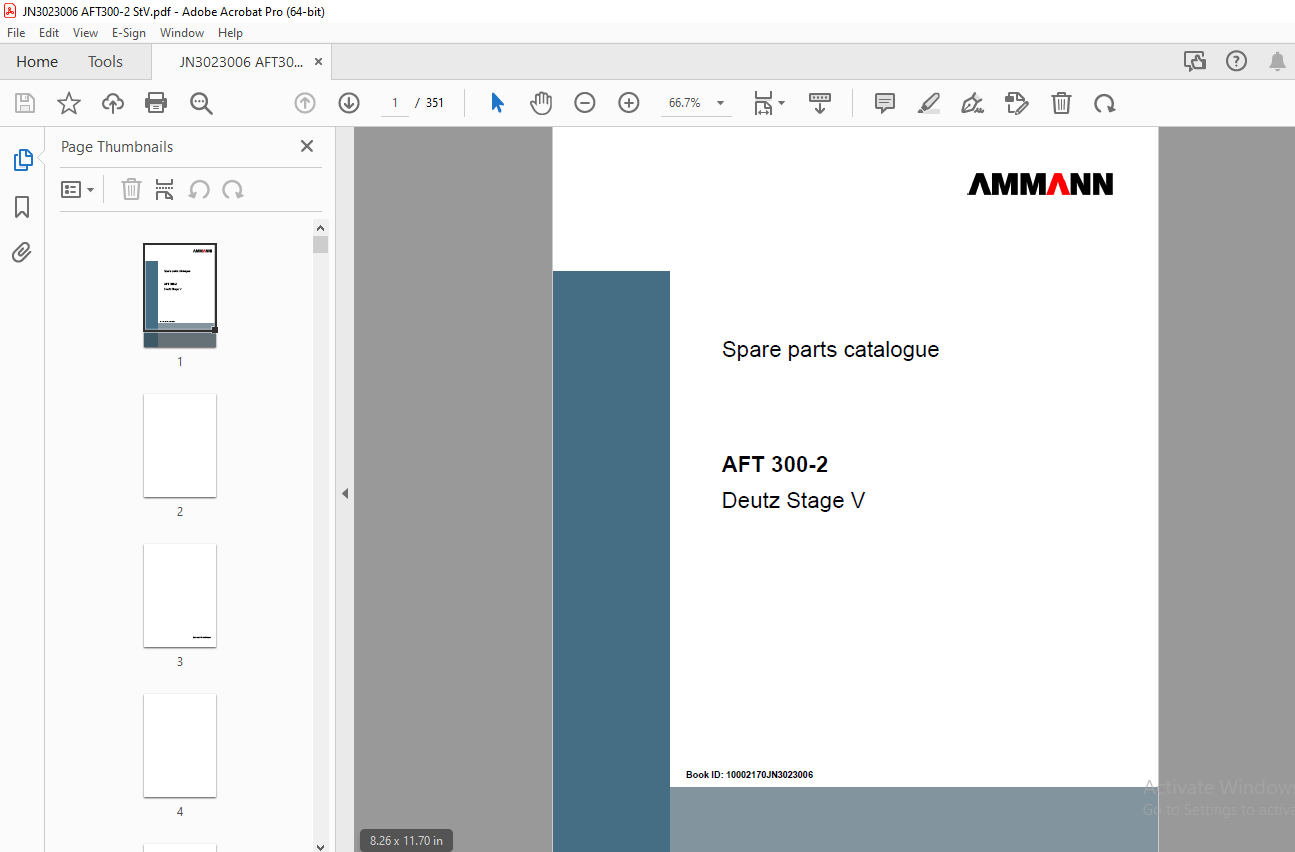Switch to the Home tab
The width and height of the screenshot is (1295, 852).
(x=37, y=62)
